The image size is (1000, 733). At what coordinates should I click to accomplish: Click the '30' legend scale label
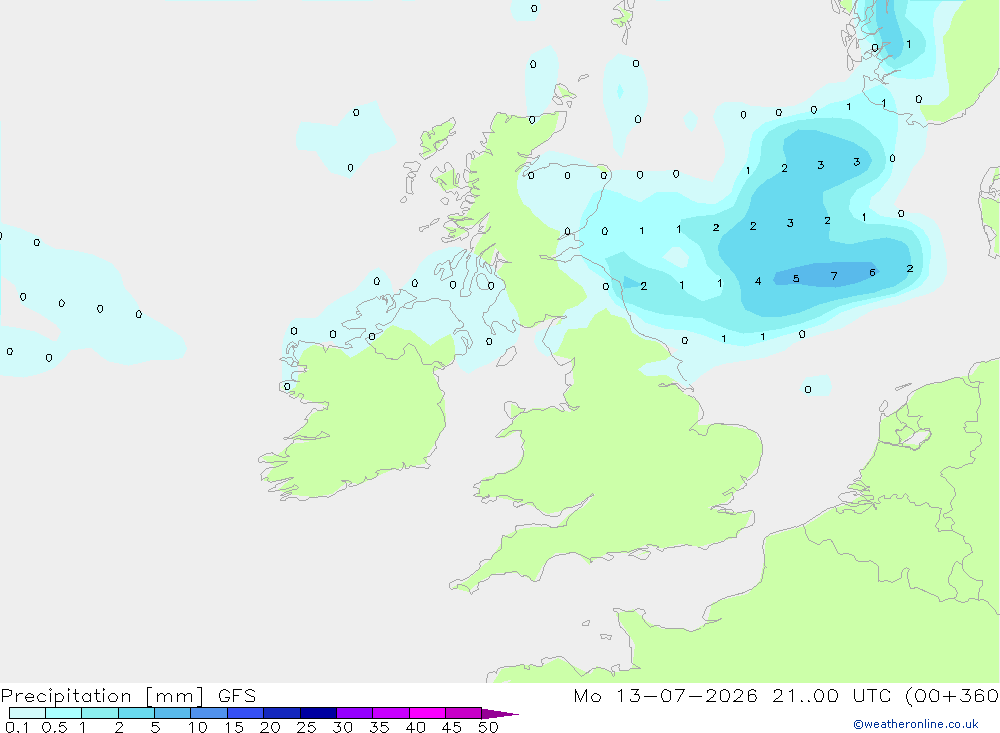point(342,727)
